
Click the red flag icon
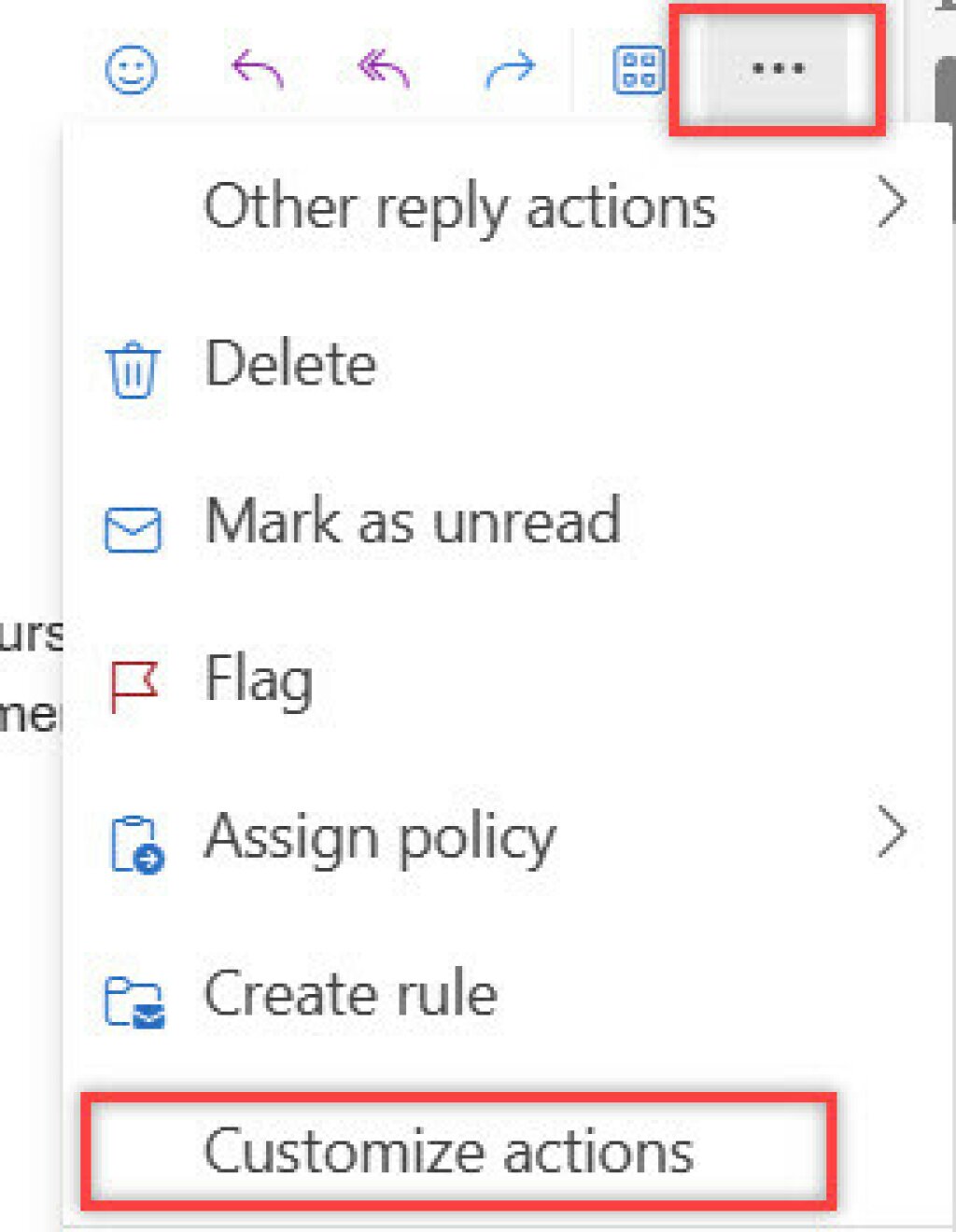tap(134, 685)
